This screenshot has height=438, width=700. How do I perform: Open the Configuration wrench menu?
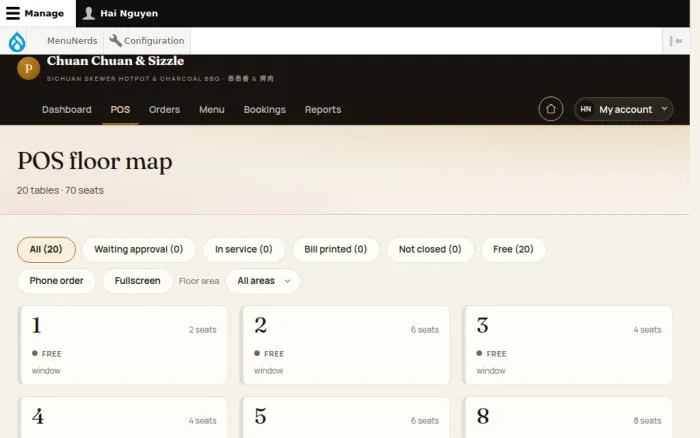[x=147, y=41]
